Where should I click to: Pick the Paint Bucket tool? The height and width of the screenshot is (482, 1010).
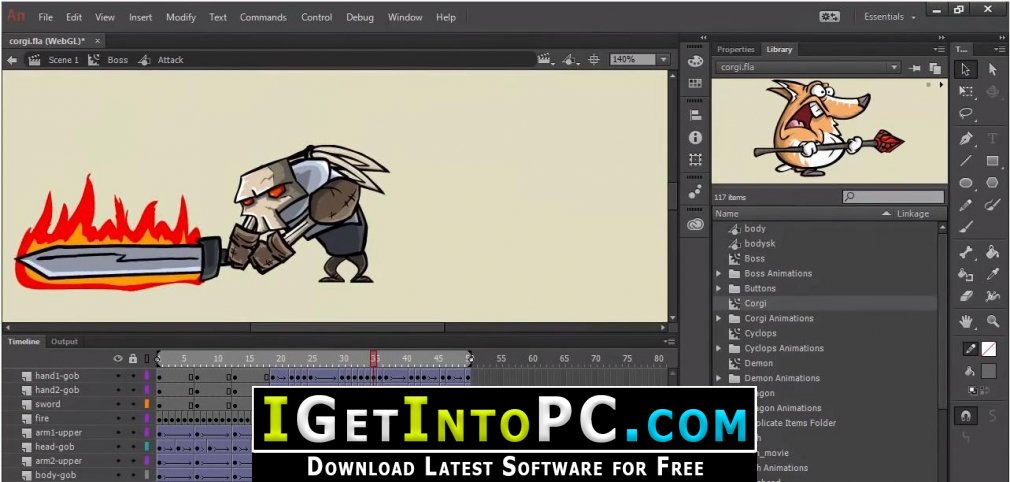click(992, 252)
